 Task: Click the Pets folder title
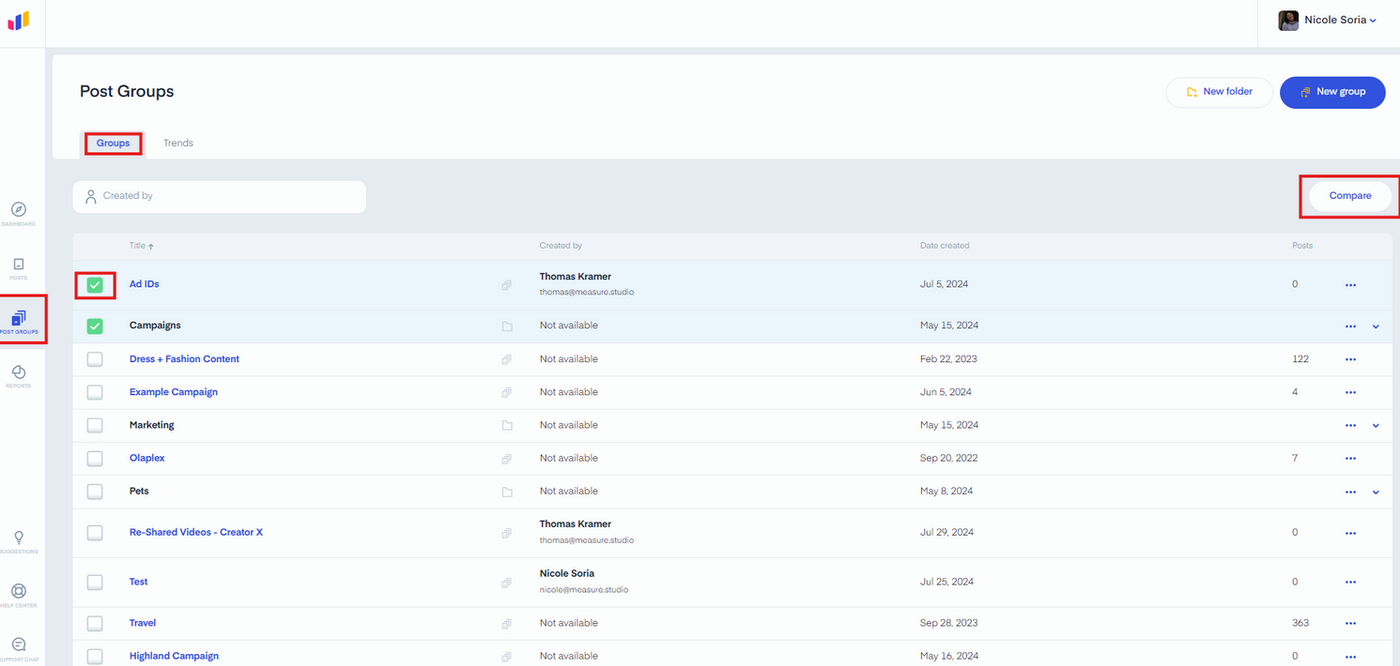(139, 491)
